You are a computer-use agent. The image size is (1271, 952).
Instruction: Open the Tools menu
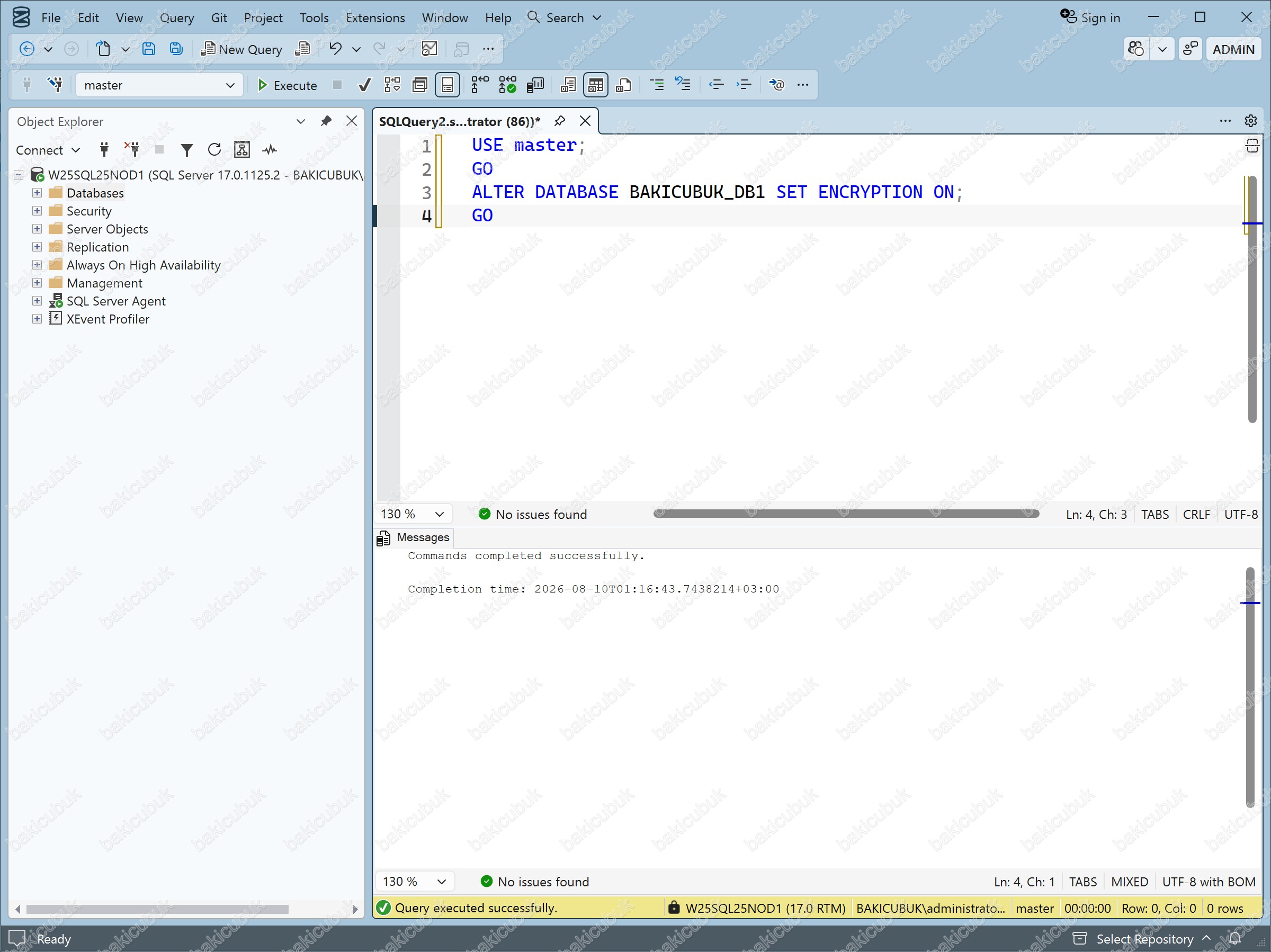314,18
